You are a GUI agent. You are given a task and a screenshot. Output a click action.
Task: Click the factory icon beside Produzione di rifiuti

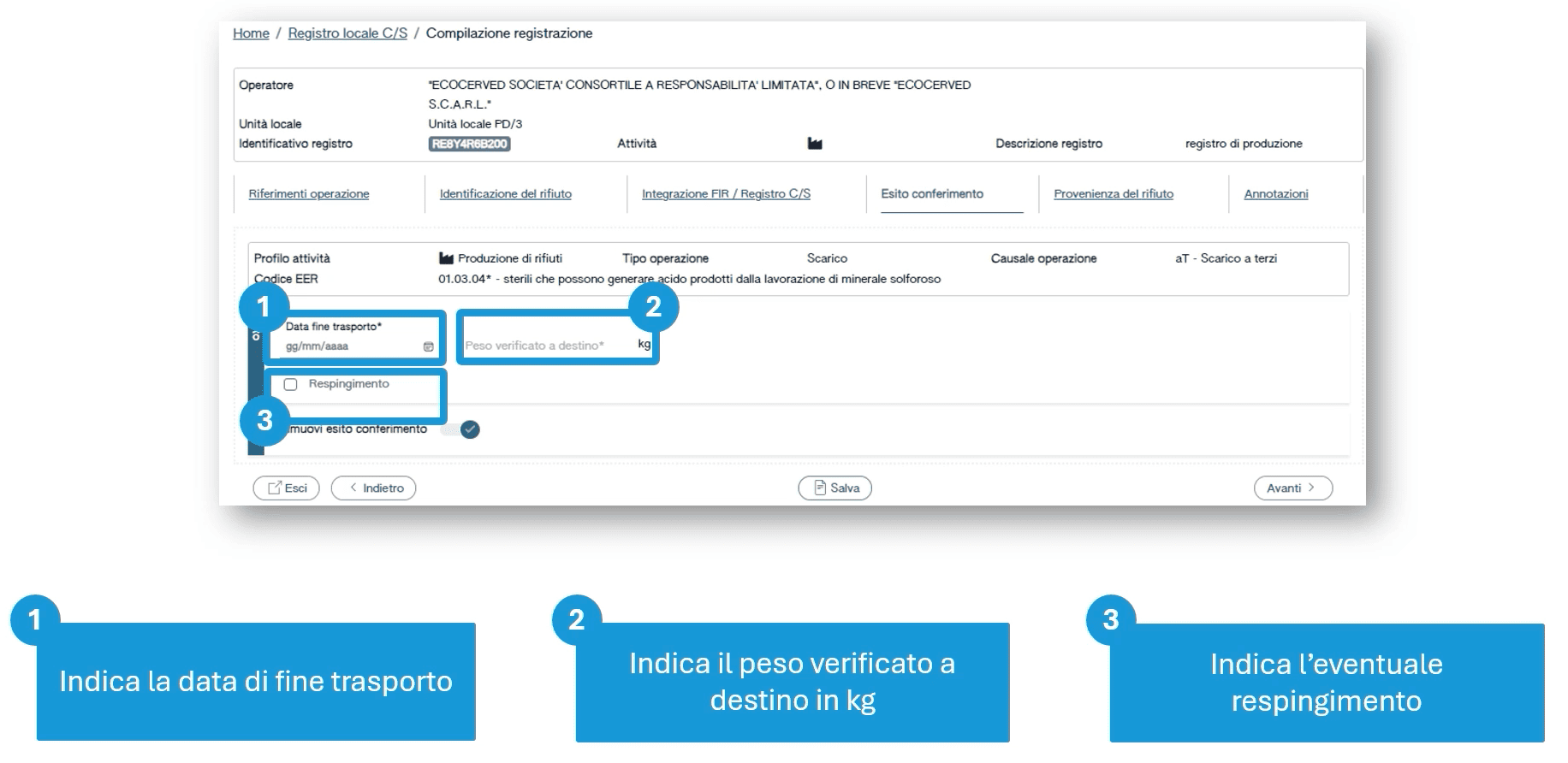click(x=446, y=258)
